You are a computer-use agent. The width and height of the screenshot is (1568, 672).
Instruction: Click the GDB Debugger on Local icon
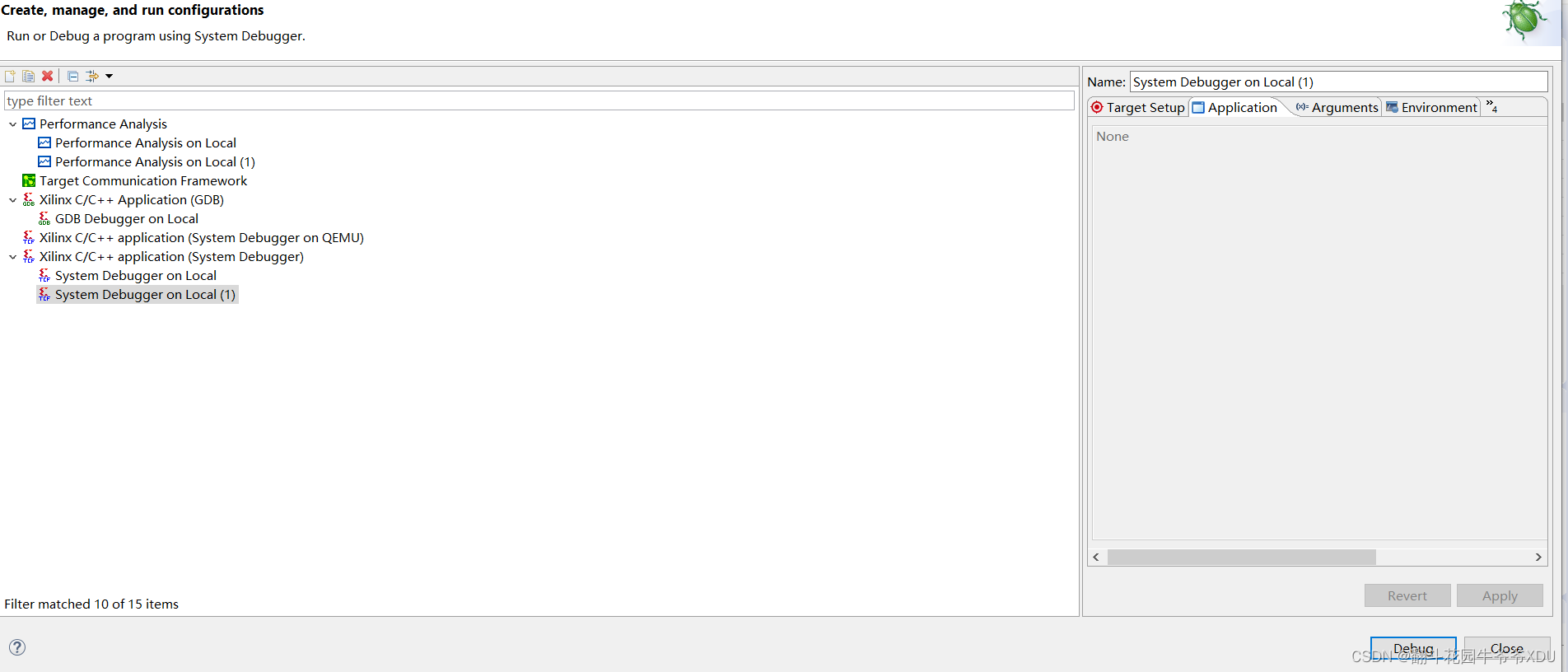click(44, 218)
